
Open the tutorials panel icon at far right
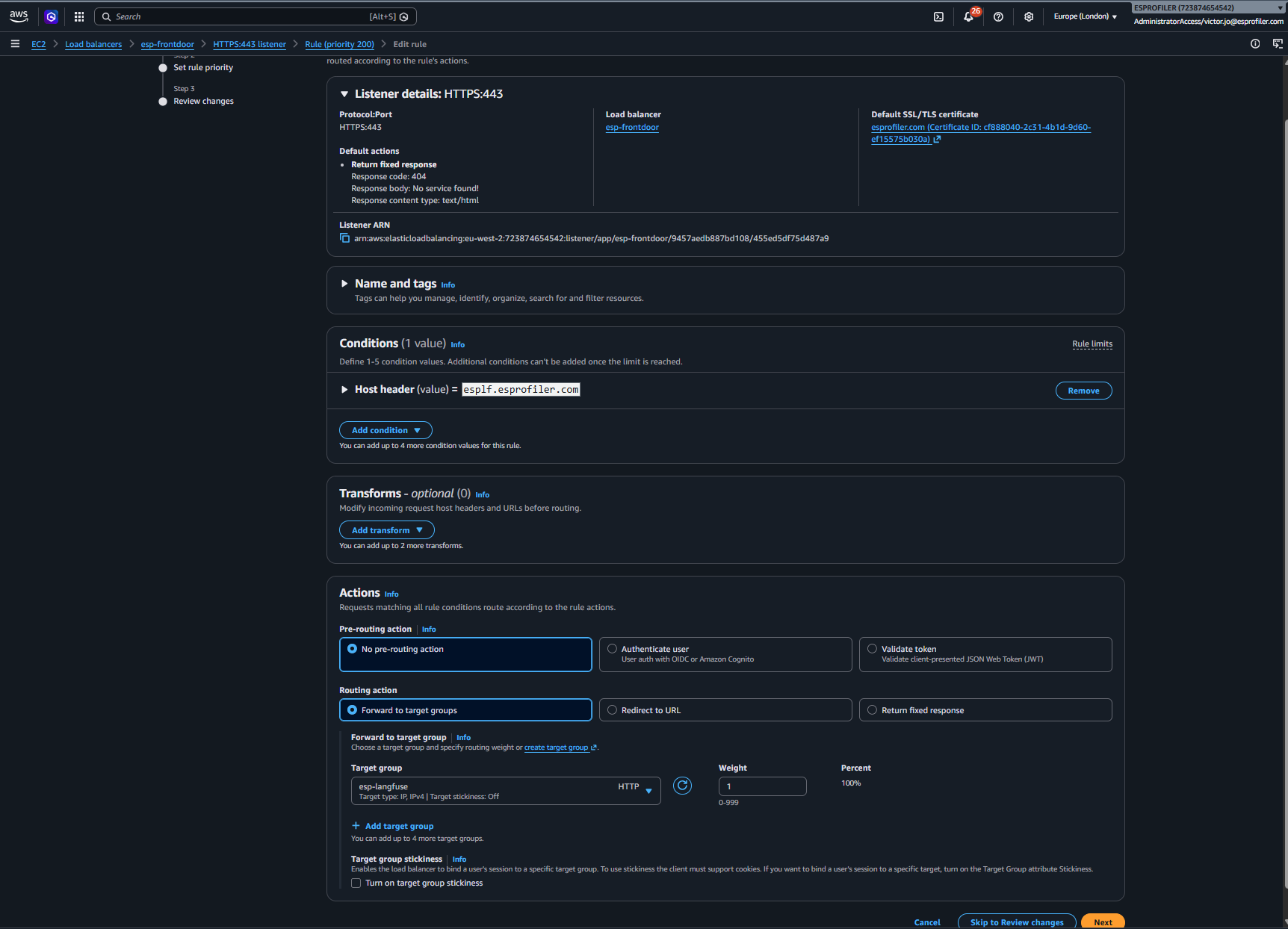point(1278,44)
